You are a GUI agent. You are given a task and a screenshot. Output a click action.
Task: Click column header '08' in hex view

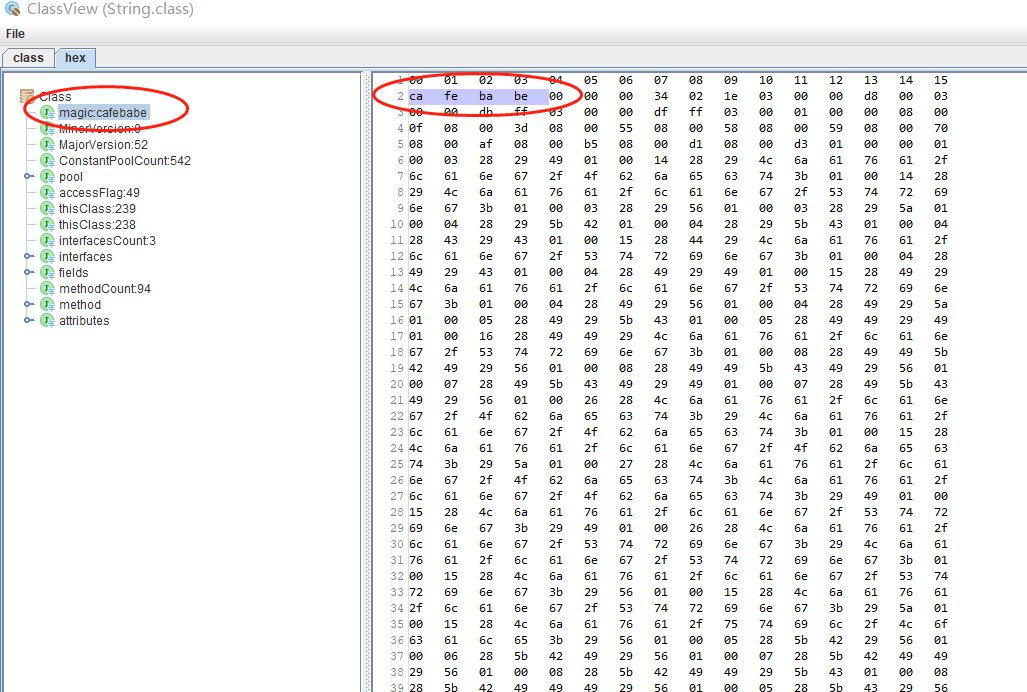point(696,80)
